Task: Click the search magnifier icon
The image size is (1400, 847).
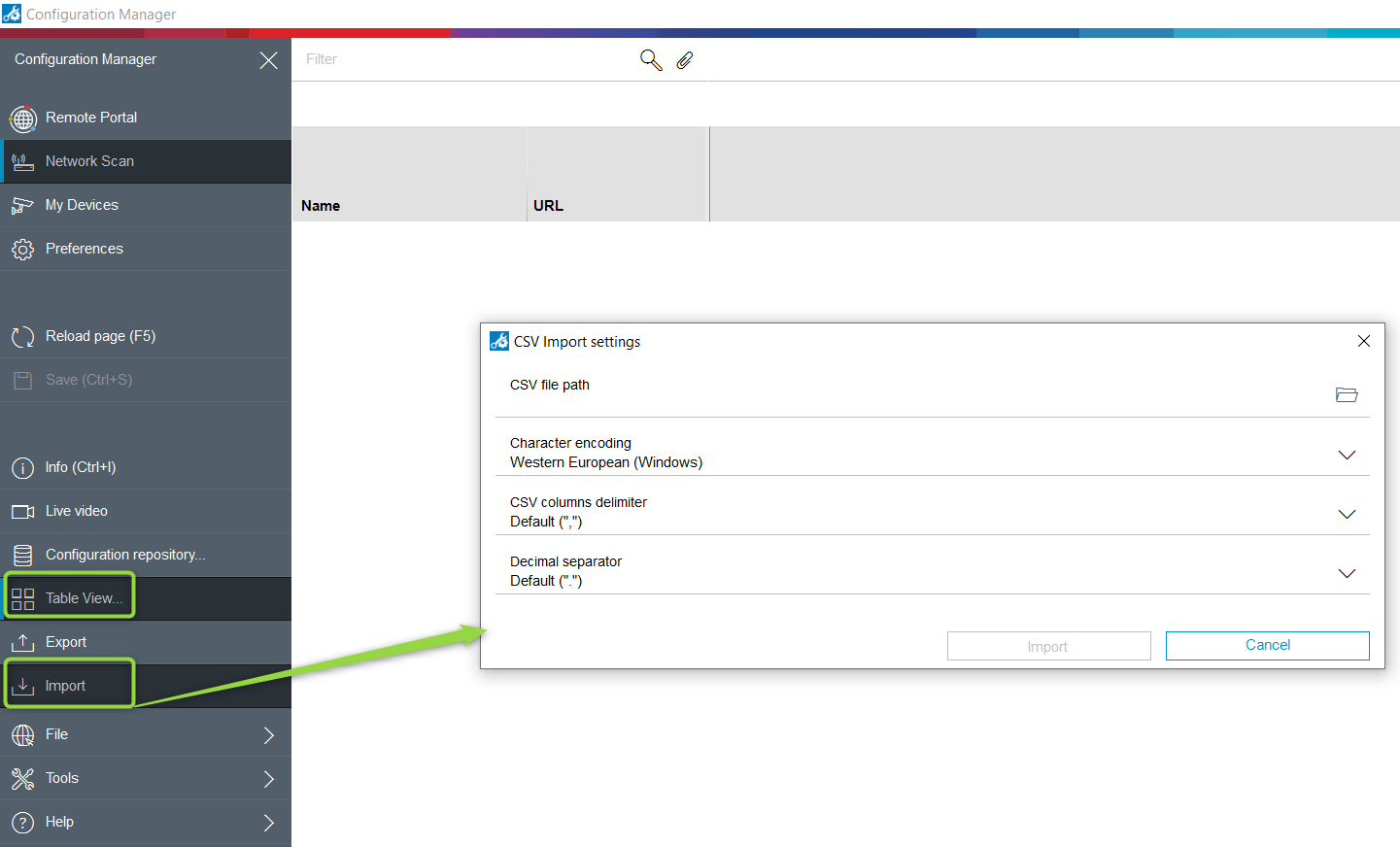Action: (651, 60)
